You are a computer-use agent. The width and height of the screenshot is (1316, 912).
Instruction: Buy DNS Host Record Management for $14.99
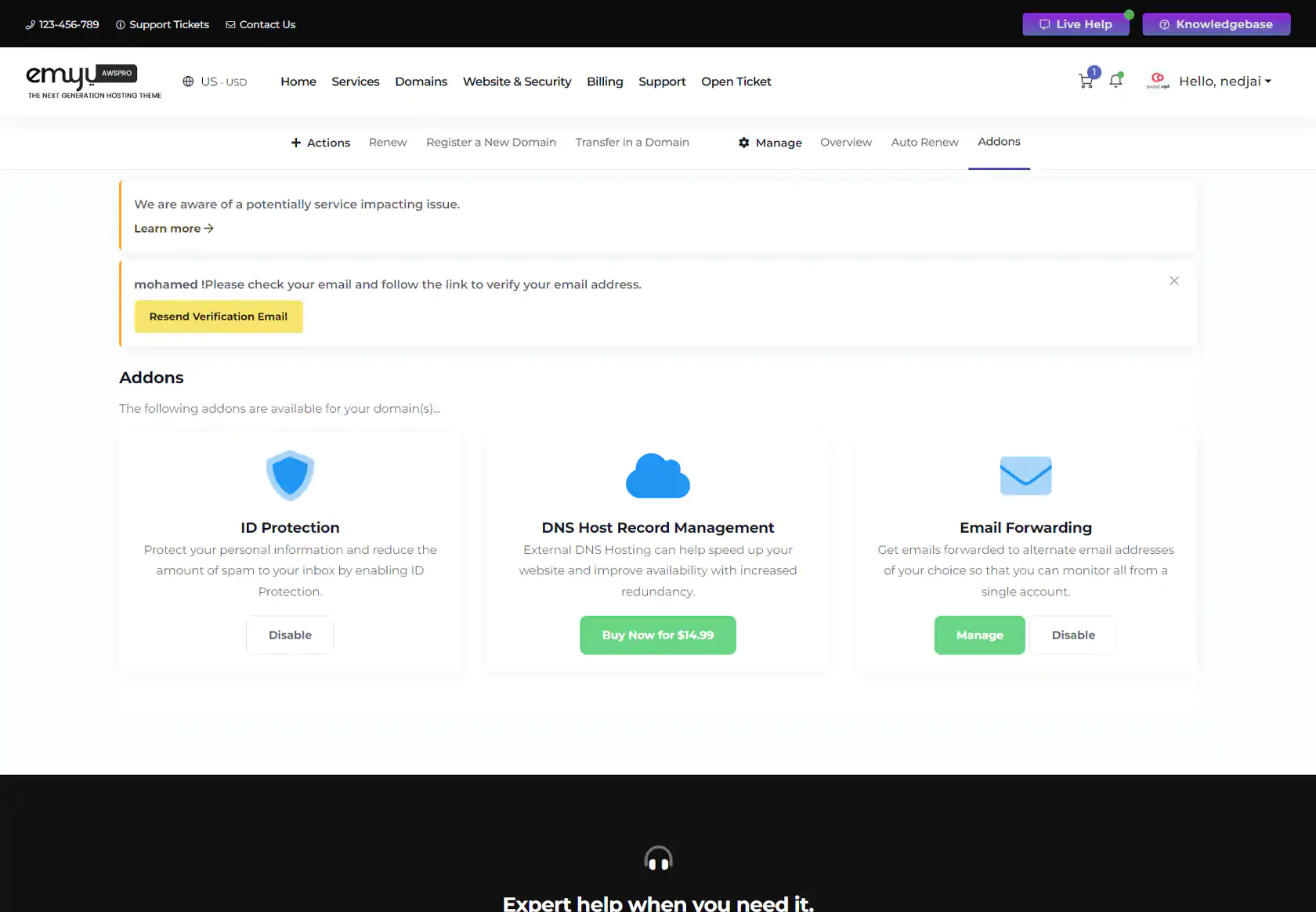point(658,635)
